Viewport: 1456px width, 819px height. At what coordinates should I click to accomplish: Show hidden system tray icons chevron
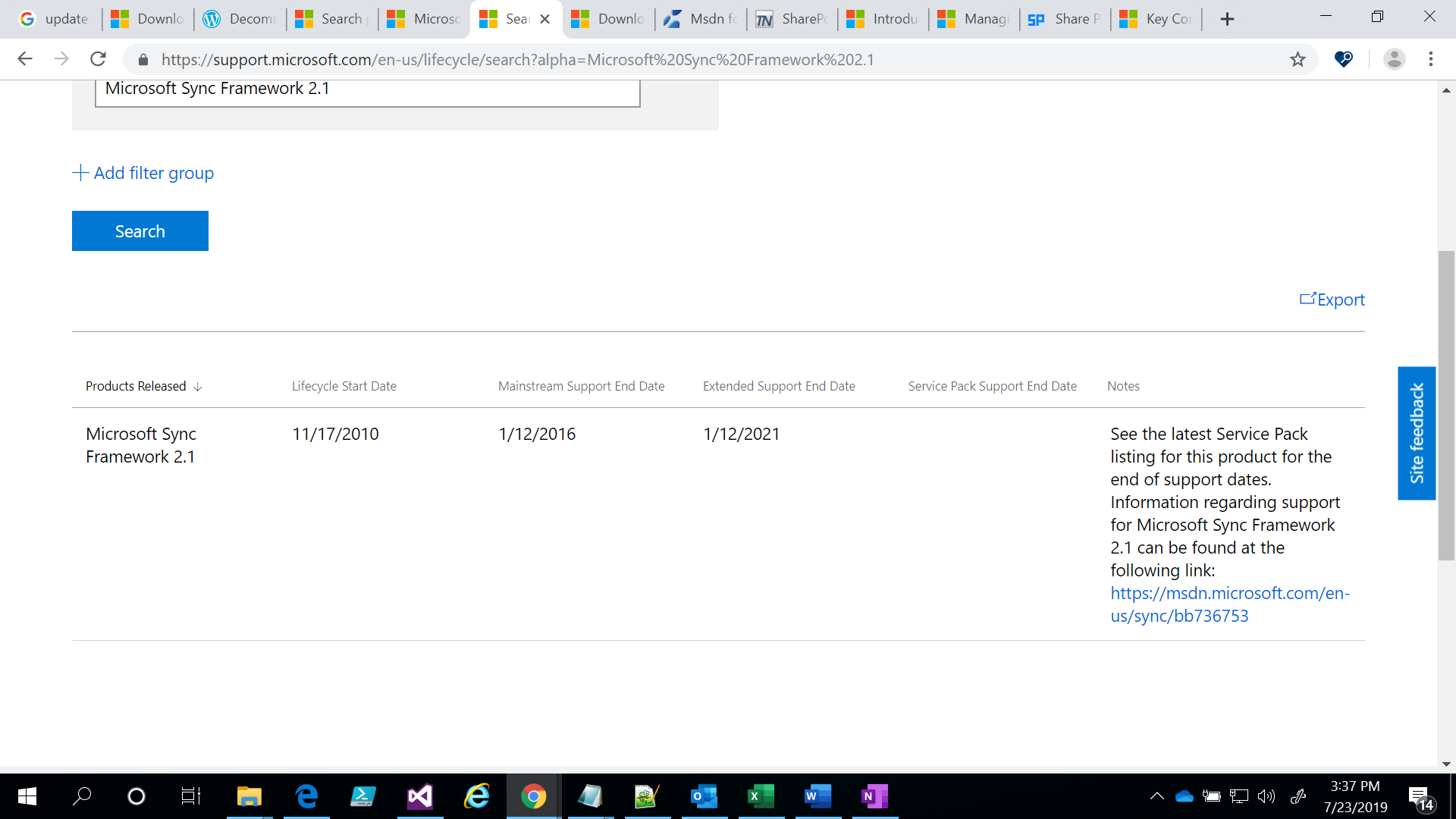coord(1156,796)
